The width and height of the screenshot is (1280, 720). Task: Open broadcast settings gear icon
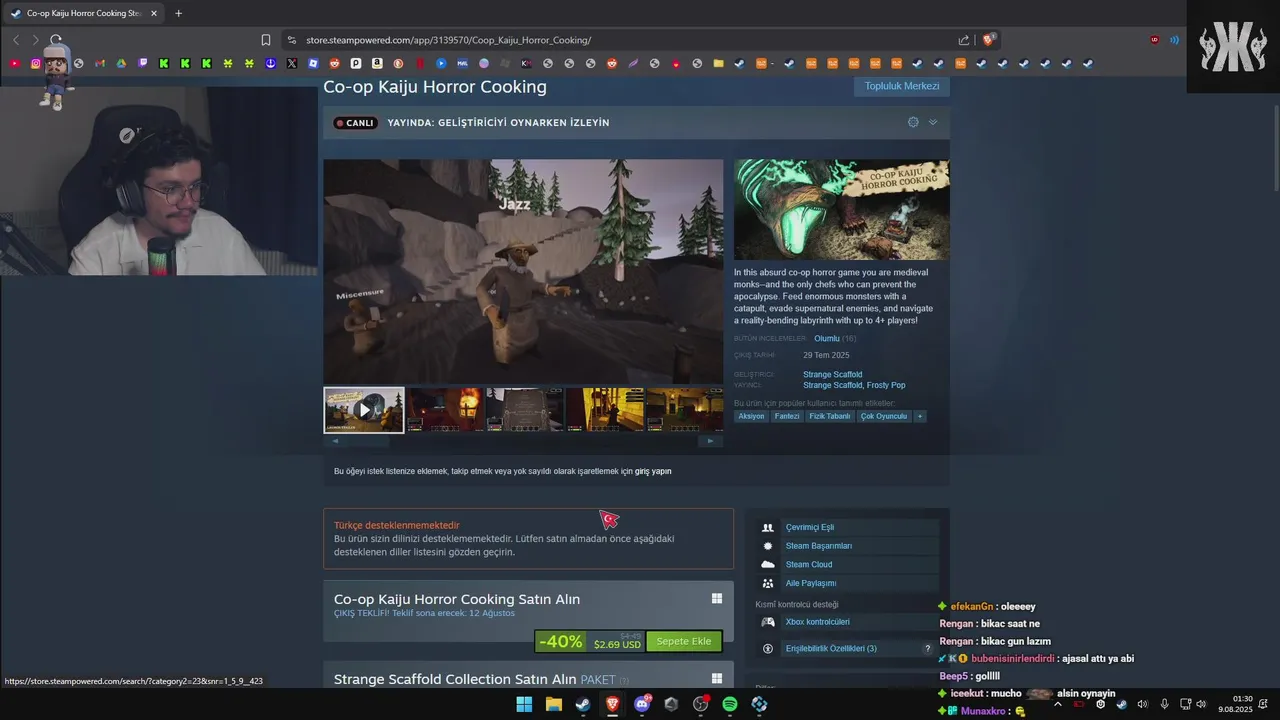coord(913,122)
